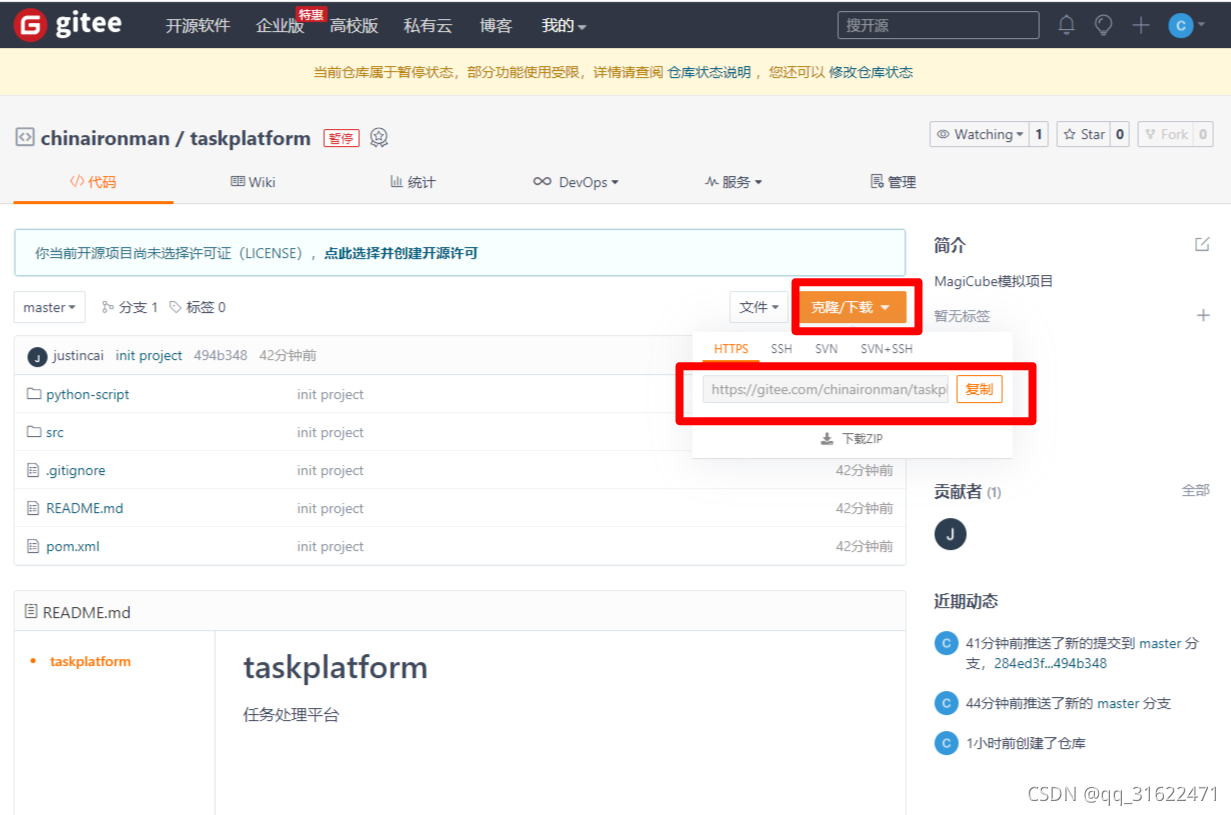Open commit 494b348
Image resolution: width=1231 pixels, height=815 pixels.
coord(220,355)
